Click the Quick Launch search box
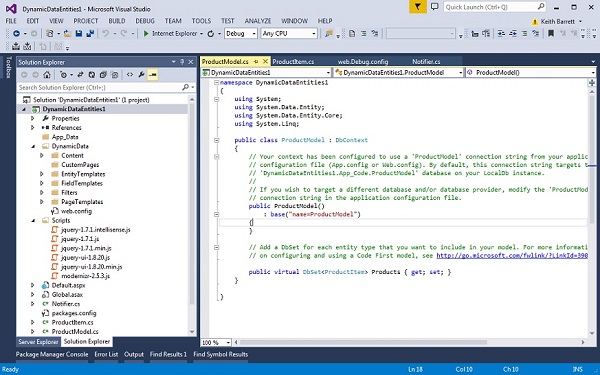The width and height of the screenshot is (600, 375). (494, 7)
